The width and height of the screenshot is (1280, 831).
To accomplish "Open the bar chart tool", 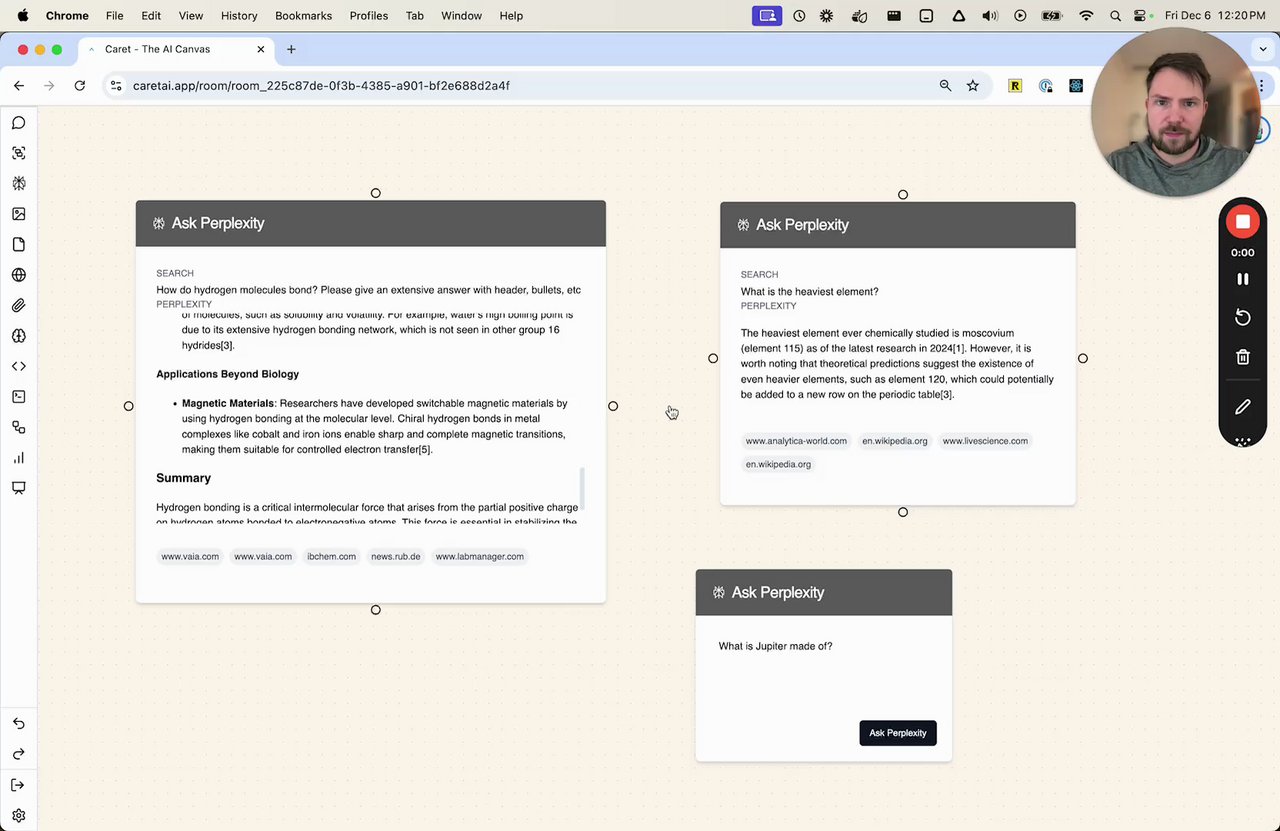I will tap(18, 458).
